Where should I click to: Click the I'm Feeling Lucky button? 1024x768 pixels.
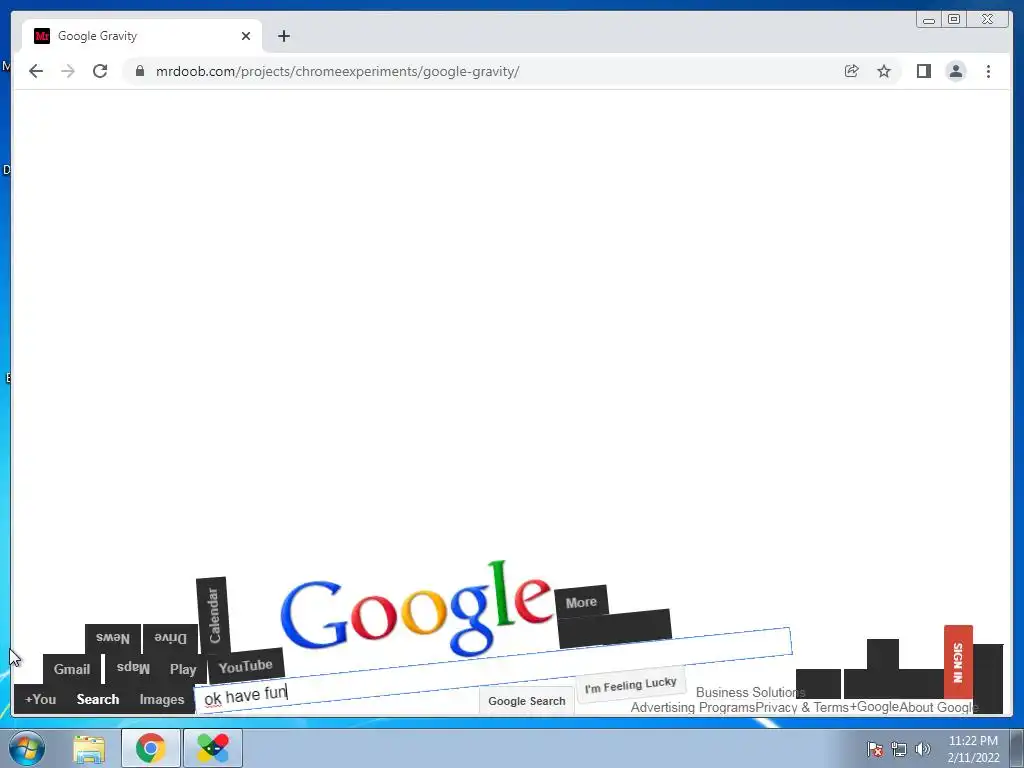[631, 684]
